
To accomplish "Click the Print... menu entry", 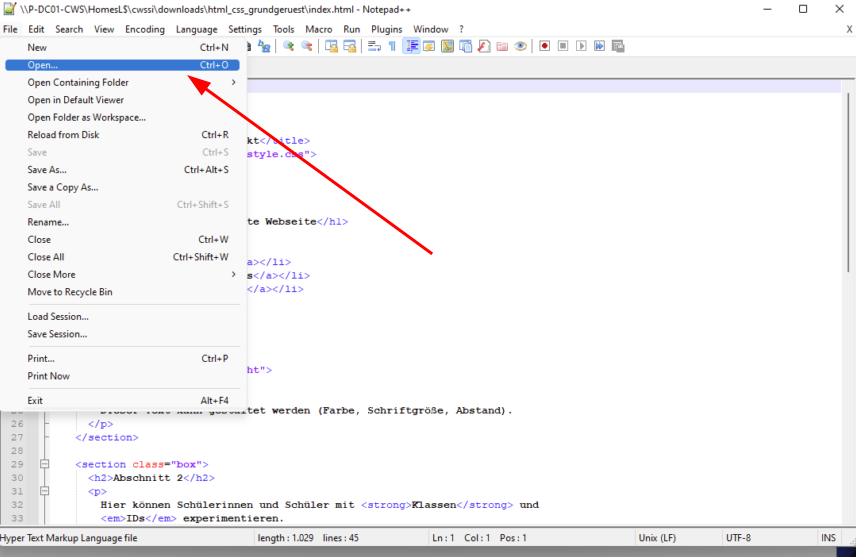I will coord(122,359).
